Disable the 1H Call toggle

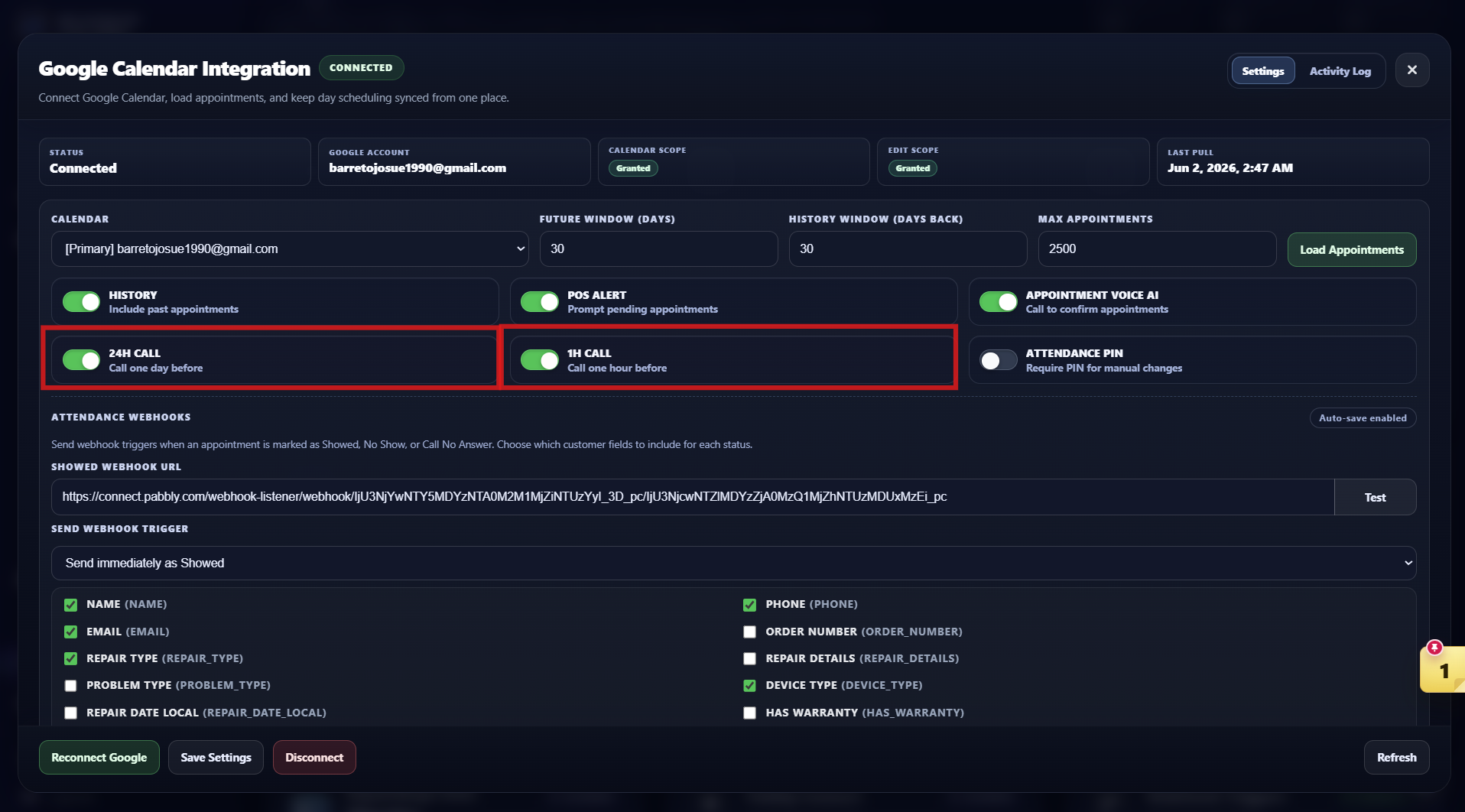click(540, 360)
